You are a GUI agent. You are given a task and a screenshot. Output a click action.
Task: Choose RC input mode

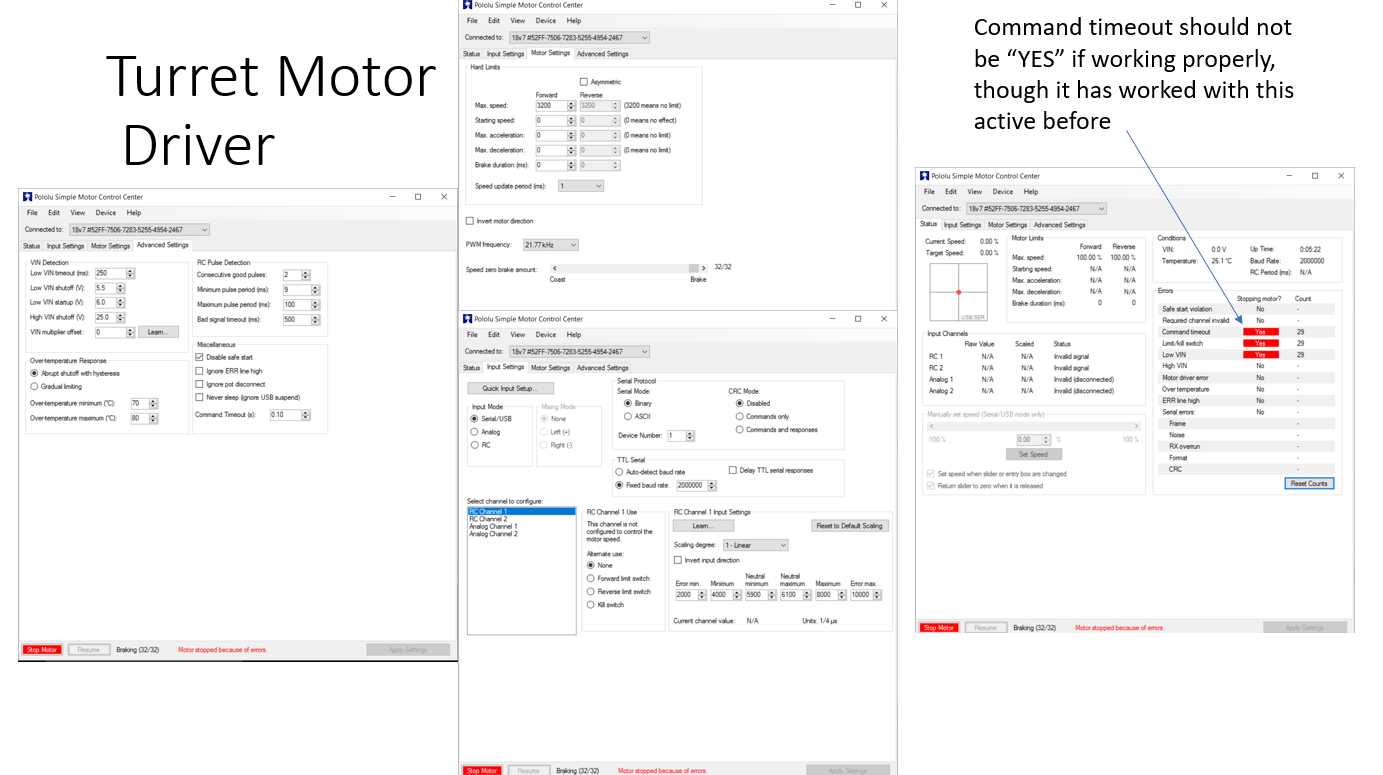pos(475,445)
